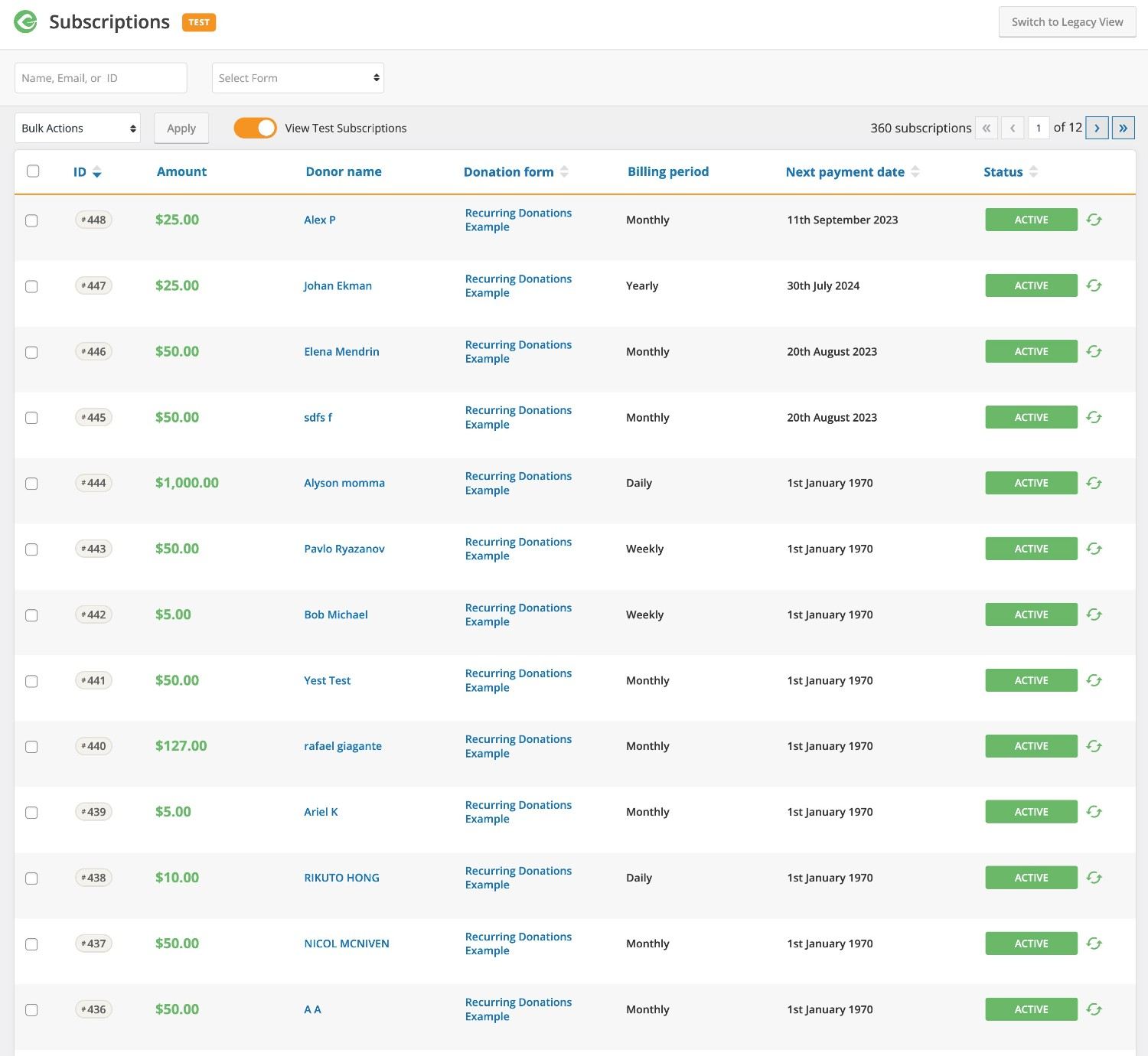Click the GiveWP logo icon
The width and height of the screenshot is (1148, 1056).
point(25,22)
